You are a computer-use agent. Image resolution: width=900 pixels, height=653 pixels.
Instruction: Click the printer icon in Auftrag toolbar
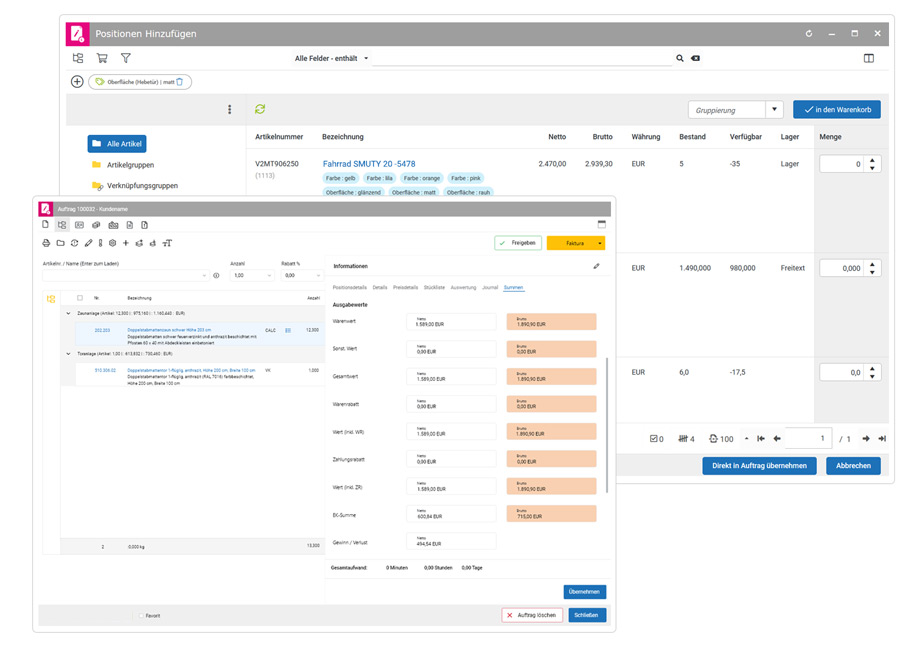coord(46,243)
